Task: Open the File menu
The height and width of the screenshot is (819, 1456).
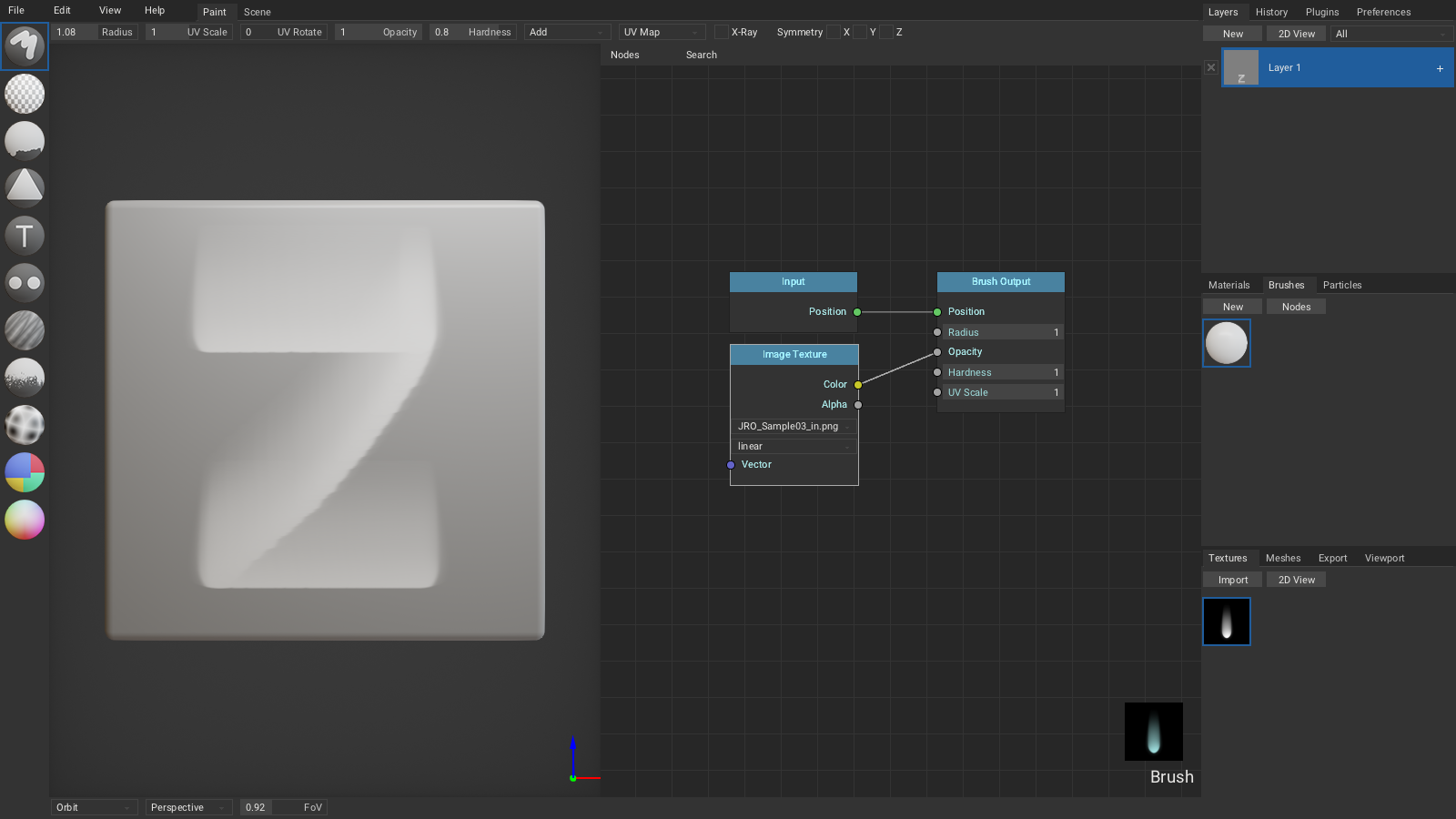Action: click(16, 11)
